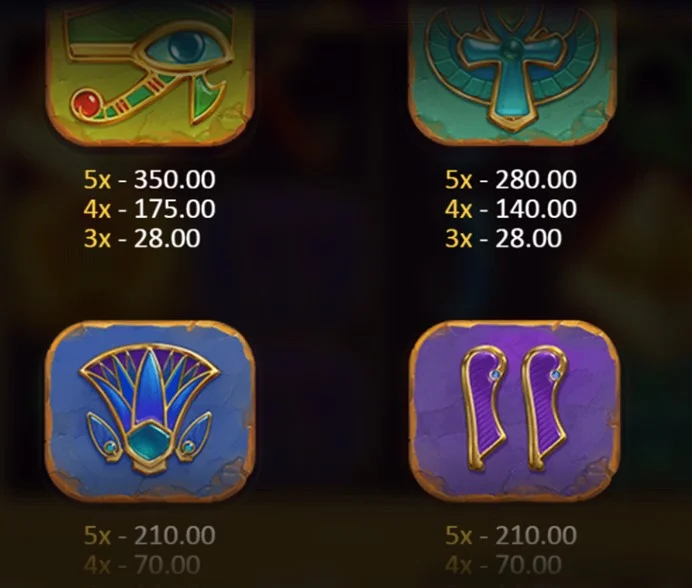Select the purple feathers symbol

click(x=514, y=411)
